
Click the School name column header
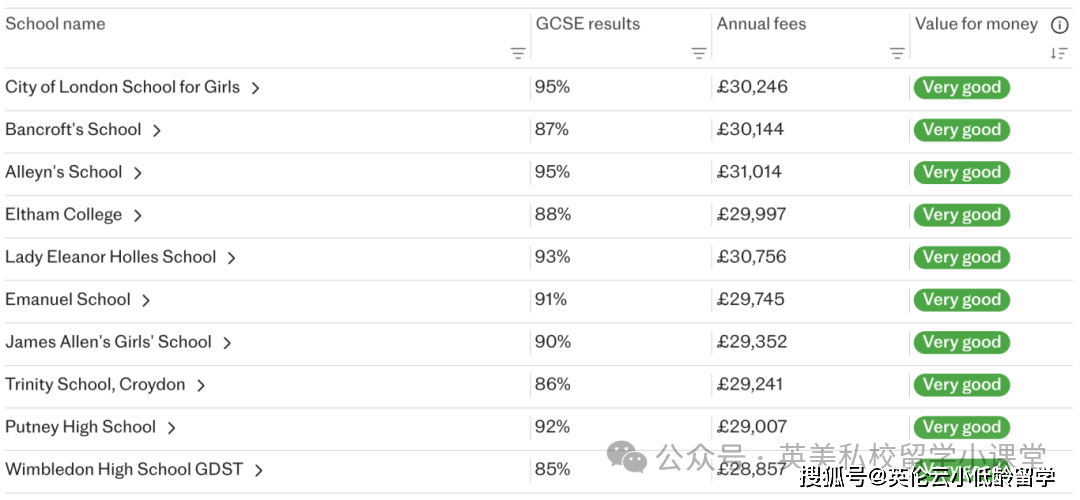click(55, 24)
